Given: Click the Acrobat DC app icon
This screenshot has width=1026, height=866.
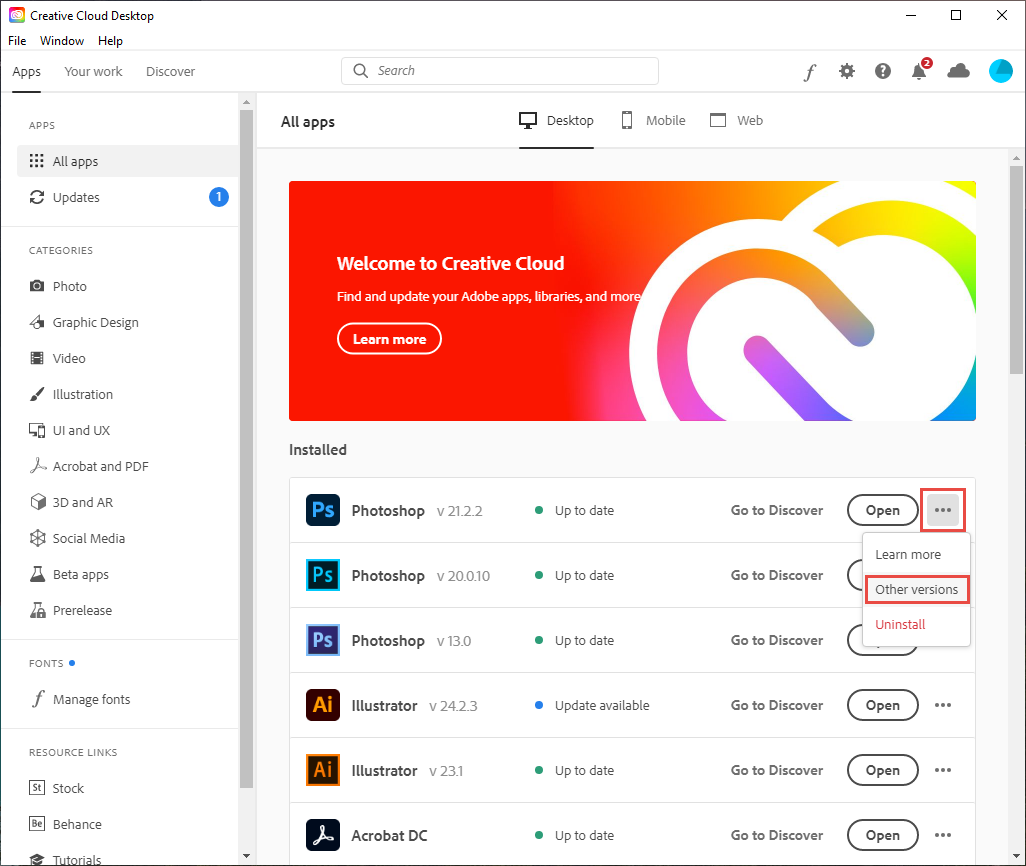Looking at the screenshot, I should [x=323, y=835].
